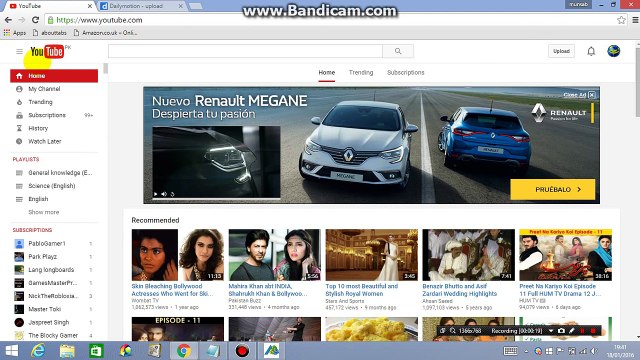The height and width of the screenshot is (360, 640).
Task: Switch to the Trending top tab
Action: (x=361, y=73)
